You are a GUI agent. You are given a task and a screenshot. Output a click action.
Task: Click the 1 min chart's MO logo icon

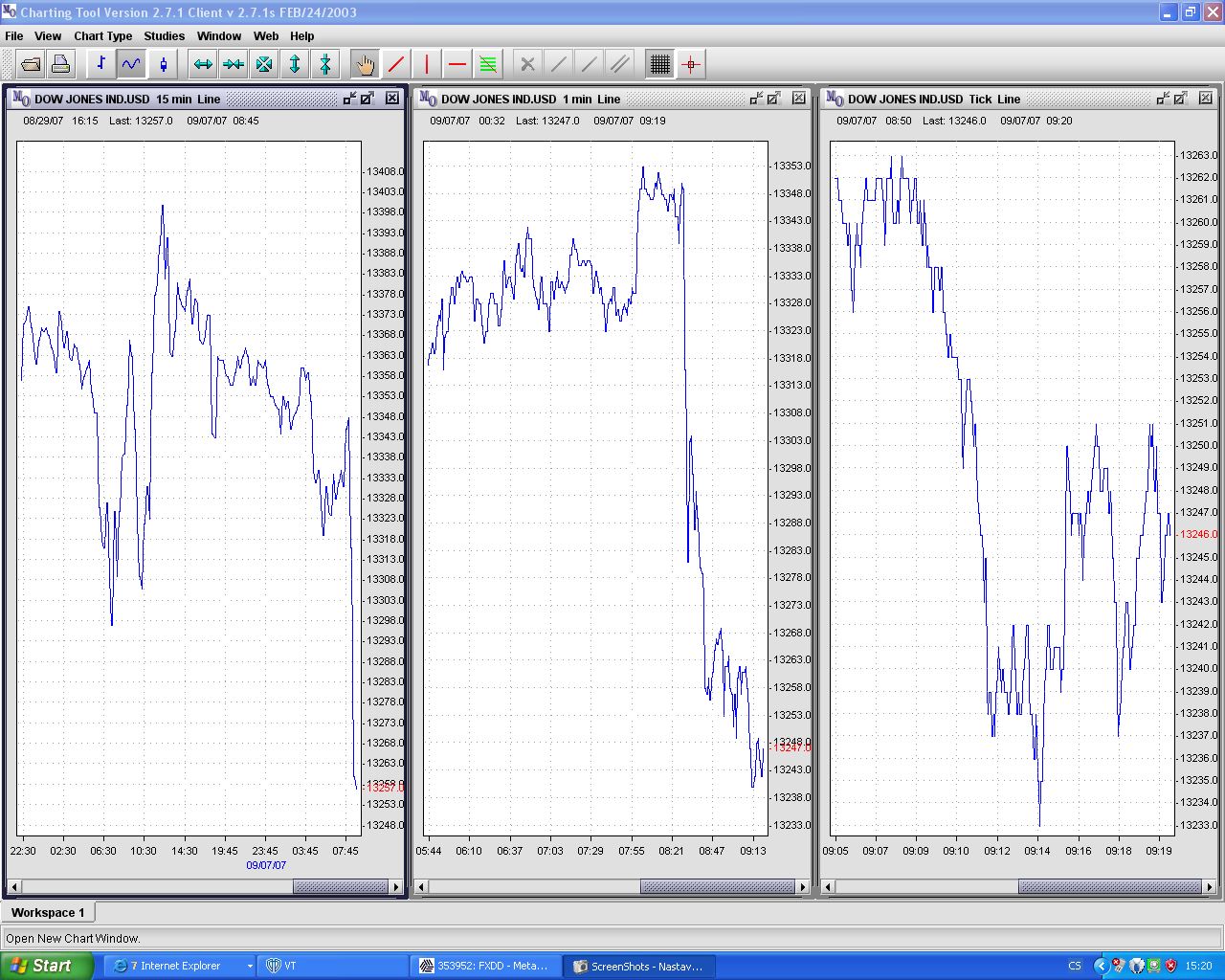click(428, 99)
